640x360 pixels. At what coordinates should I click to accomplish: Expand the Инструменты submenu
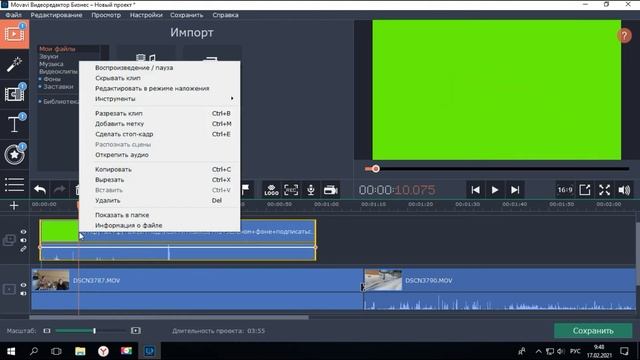click(x=159, y=99)
